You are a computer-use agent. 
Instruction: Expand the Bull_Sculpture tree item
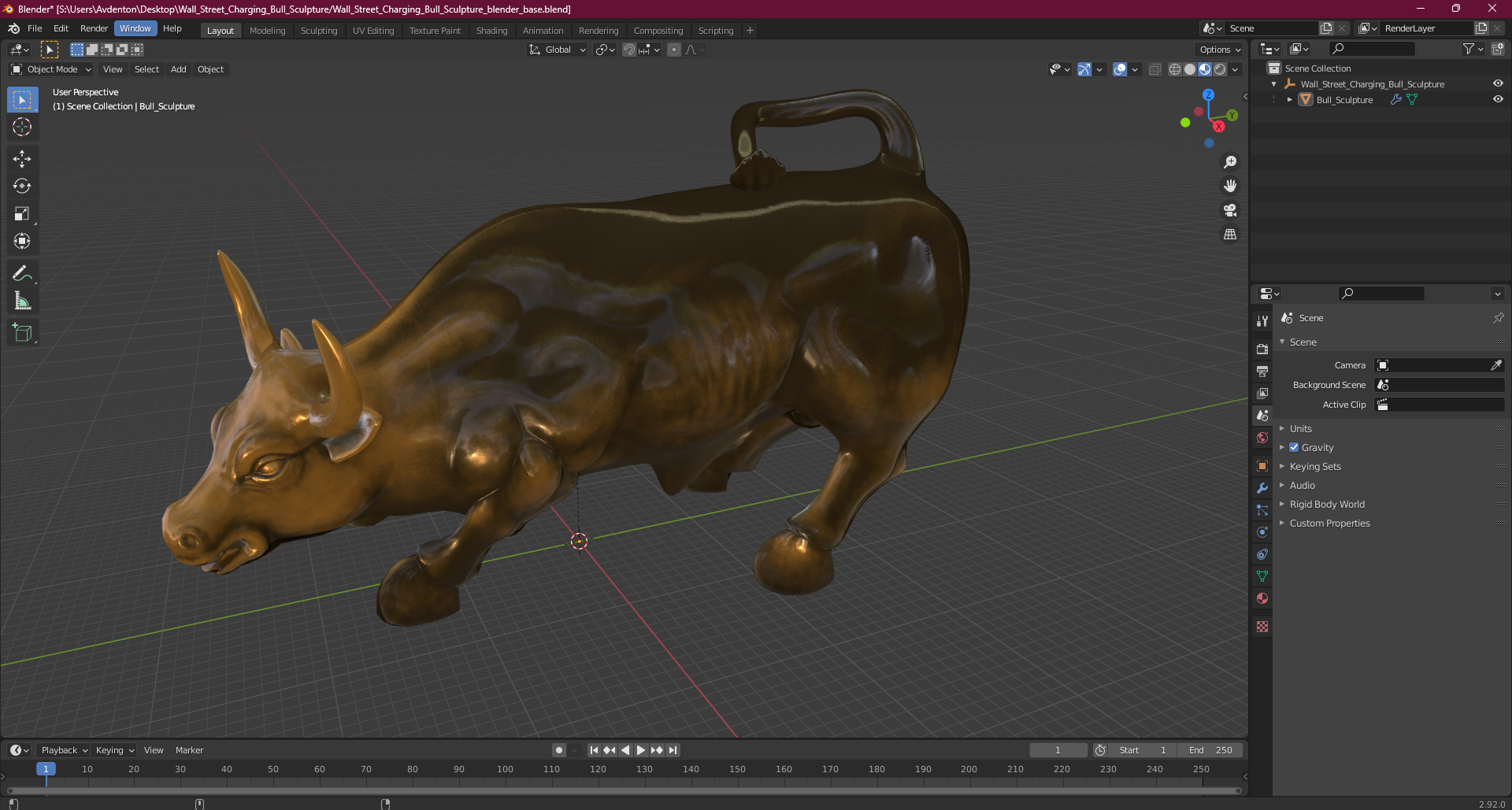tap(1289, 100)
